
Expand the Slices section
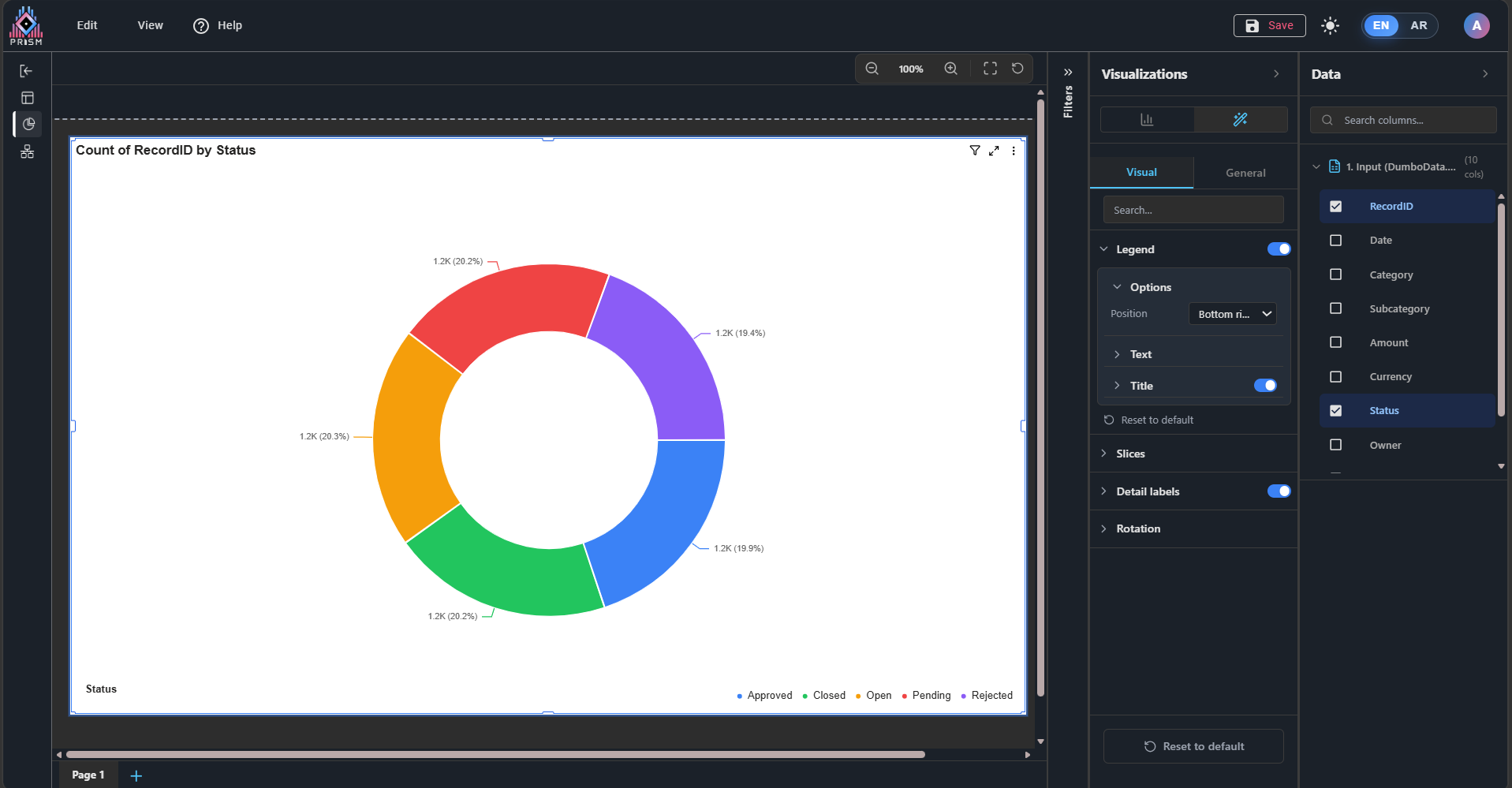click(x=1129, y=454)
